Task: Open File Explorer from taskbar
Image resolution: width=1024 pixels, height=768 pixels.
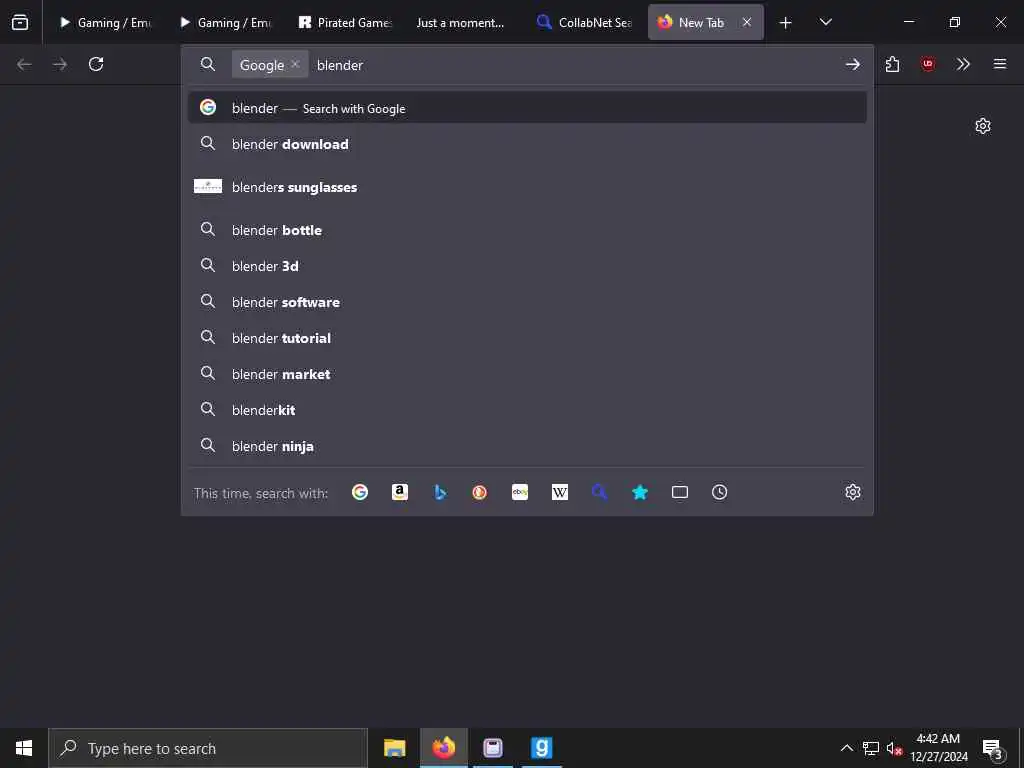Action: pos(394,748)
